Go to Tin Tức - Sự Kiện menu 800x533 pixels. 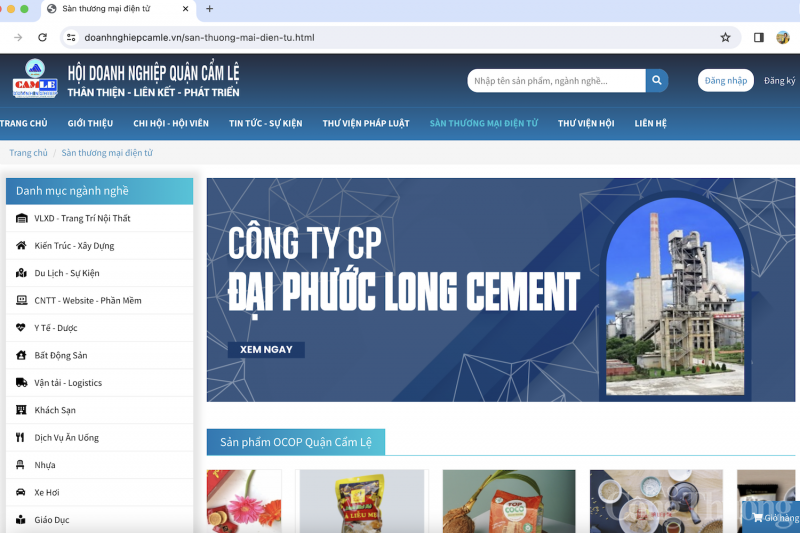click(265, 123)
